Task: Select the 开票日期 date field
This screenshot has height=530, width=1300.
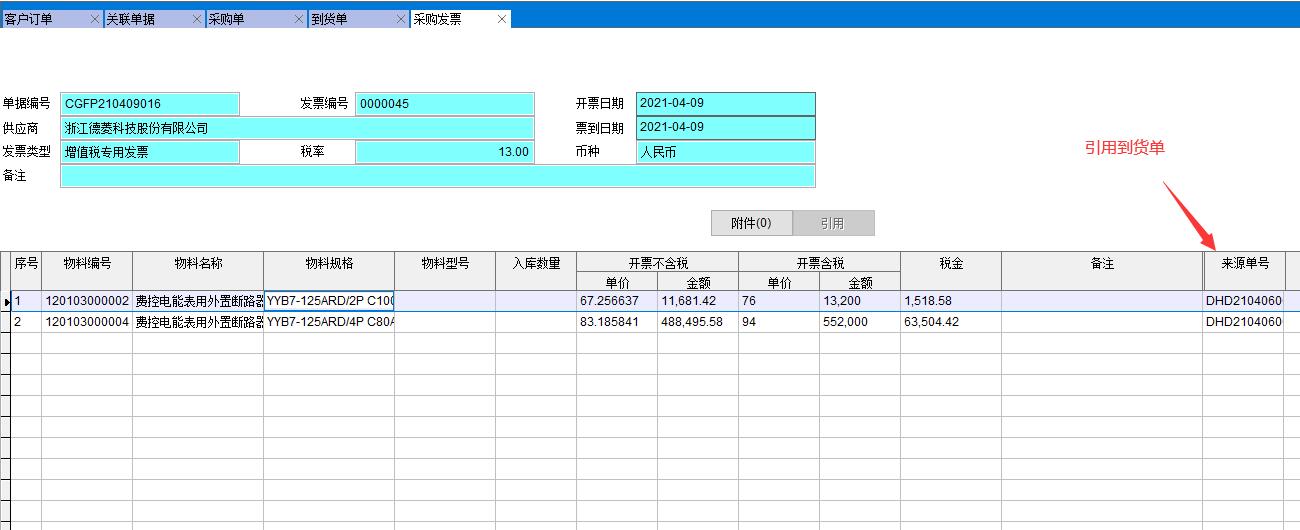Action: (x=725, y=104)
